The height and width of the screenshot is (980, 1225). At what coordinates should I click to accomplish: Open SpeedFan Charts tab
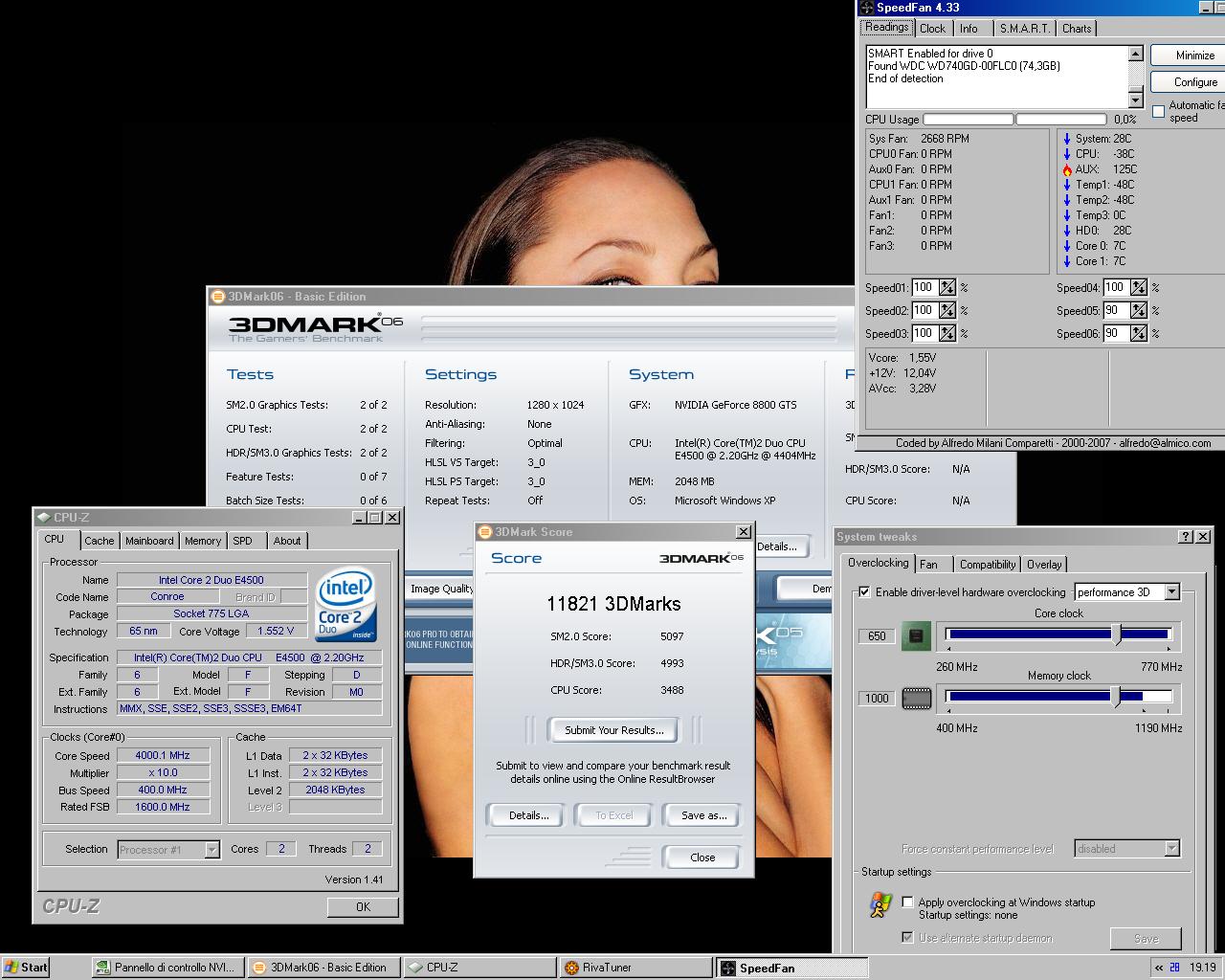tap(1077, 29)
